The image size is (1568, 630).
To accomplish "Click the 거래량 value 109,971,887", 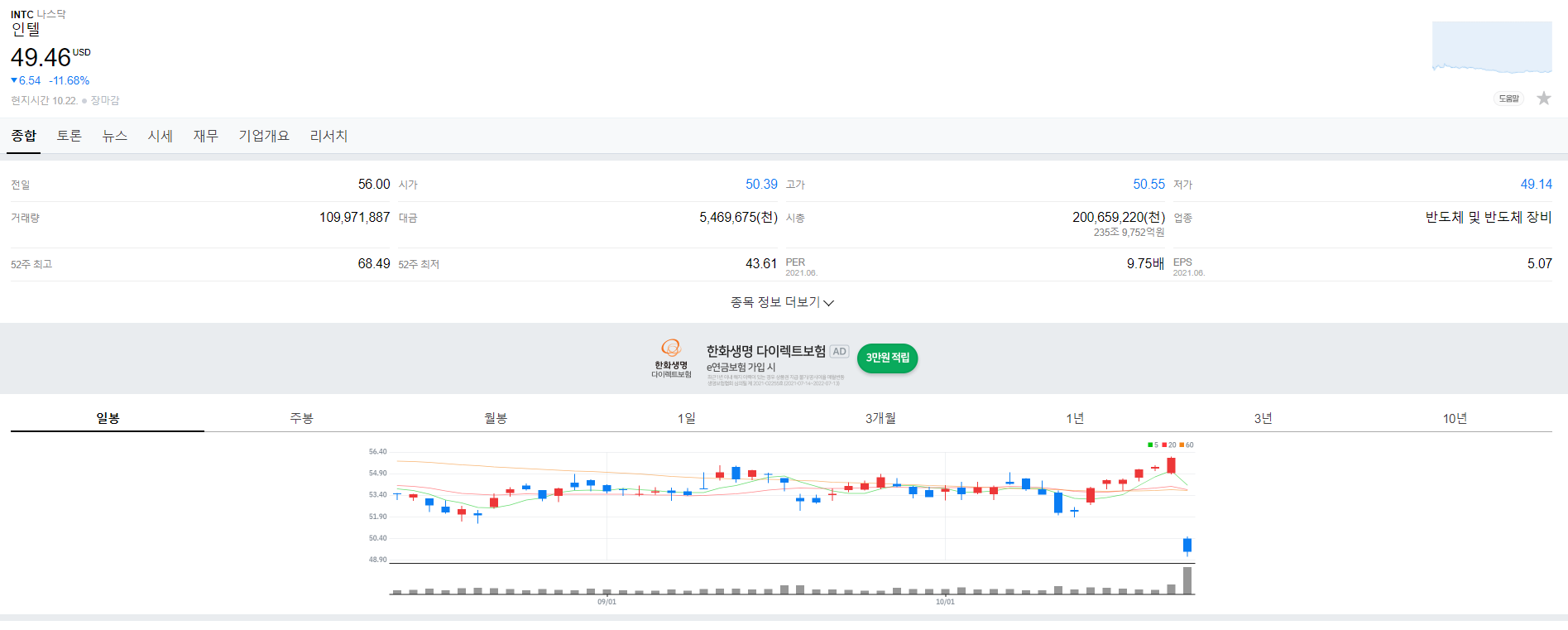I will click(x=354, y=217).
